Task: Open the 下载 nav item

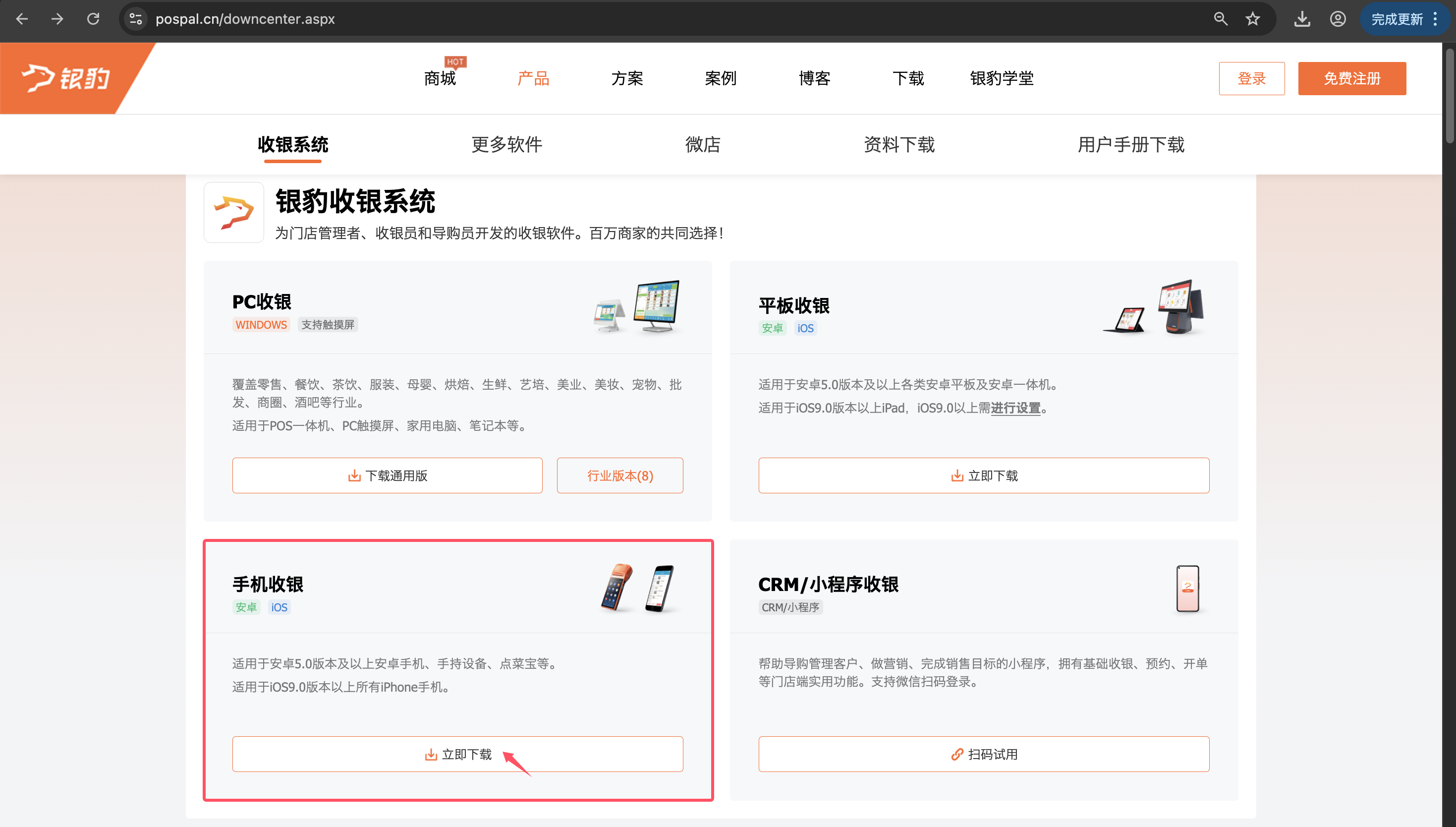Action: click(908, 78)
